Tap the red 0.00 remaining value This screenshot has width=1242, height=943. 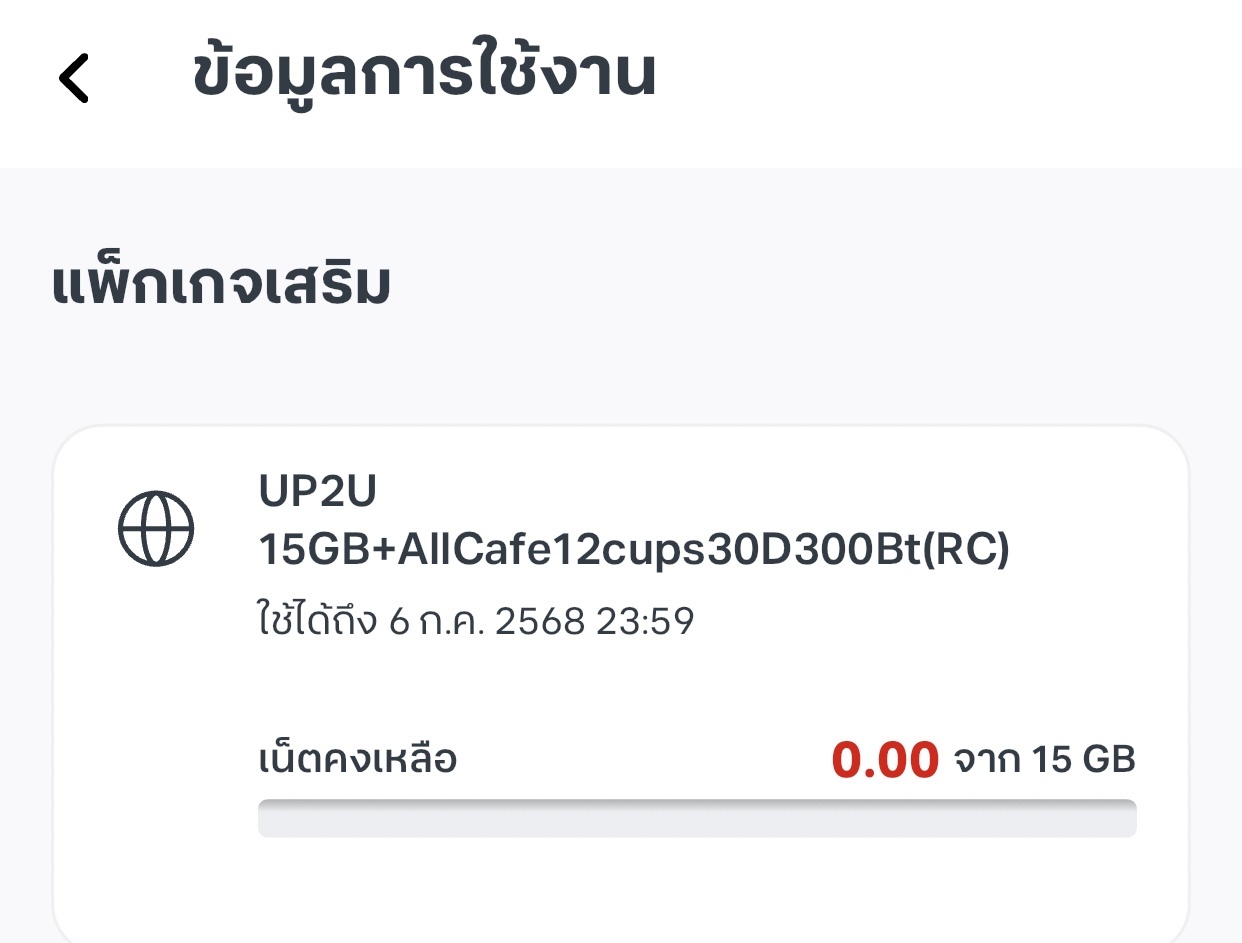point(885,761)
